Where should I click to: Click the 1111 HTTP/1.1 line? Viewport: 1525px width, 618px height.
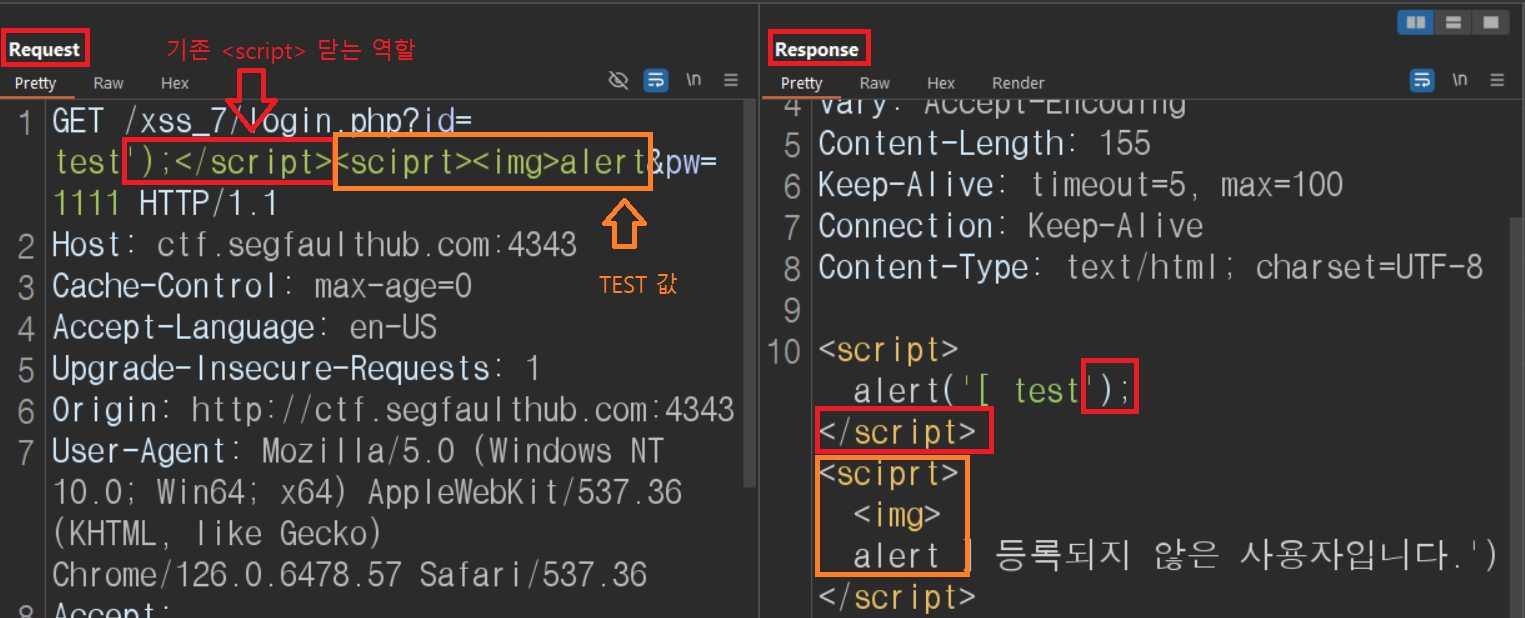164,204
